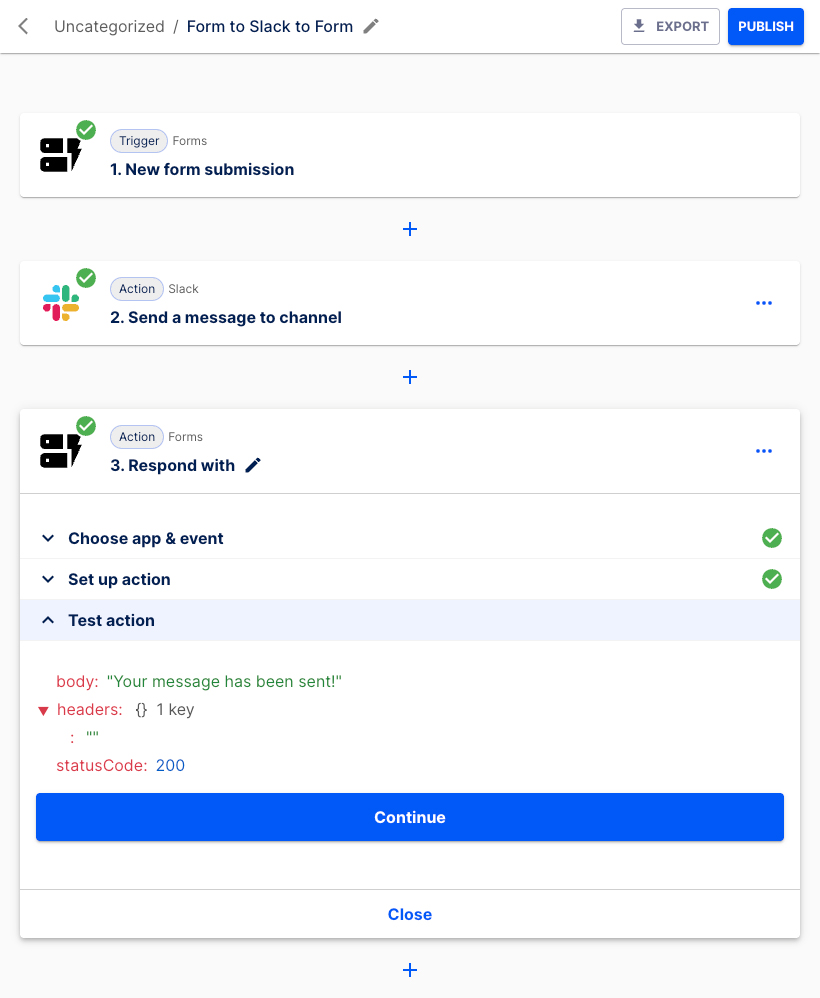The height and width of the screenshot is (998, 820).
Task: Open the Respond with step options menu
Action: 764,451
